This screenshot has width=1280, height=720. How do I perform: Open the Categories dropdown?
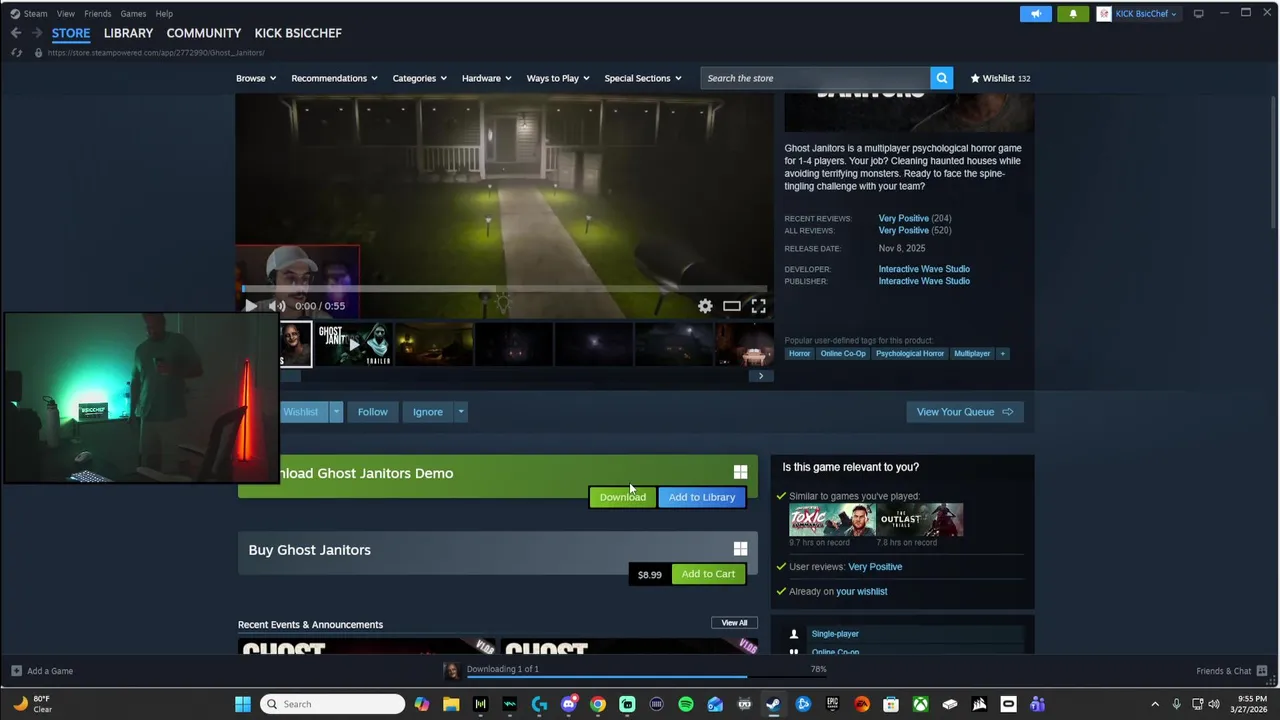(419, 78)
